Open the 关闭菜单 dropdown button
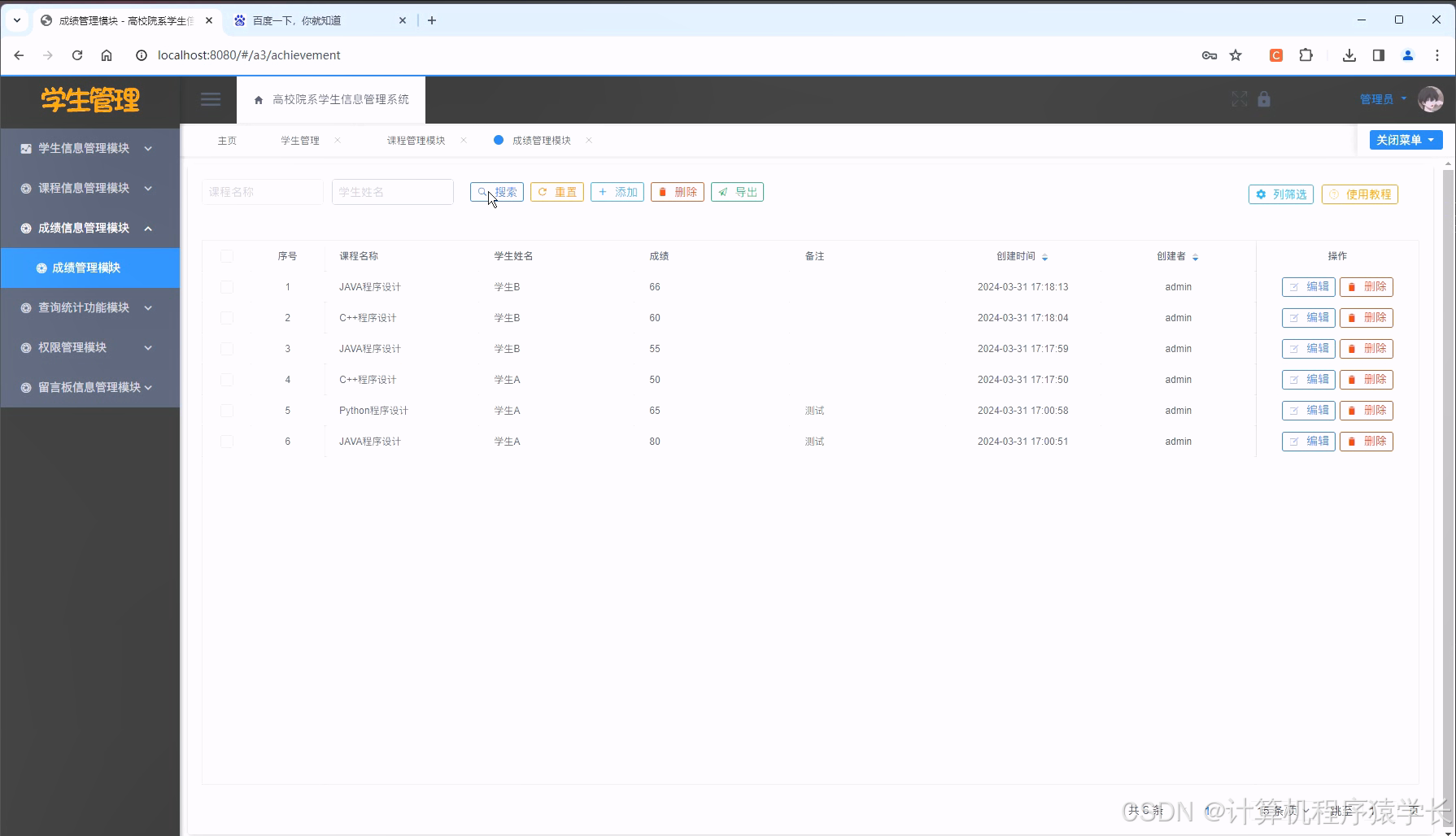The width and height of the screenshot is (1456, 836). (1406, 140)
